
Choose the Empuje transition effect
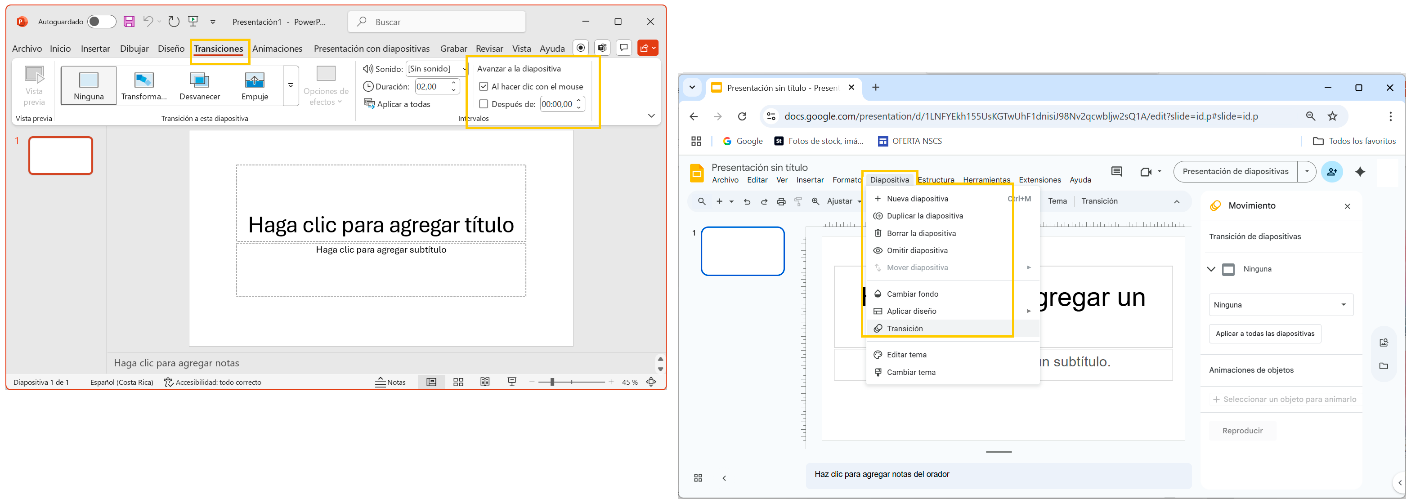point(255,85)
